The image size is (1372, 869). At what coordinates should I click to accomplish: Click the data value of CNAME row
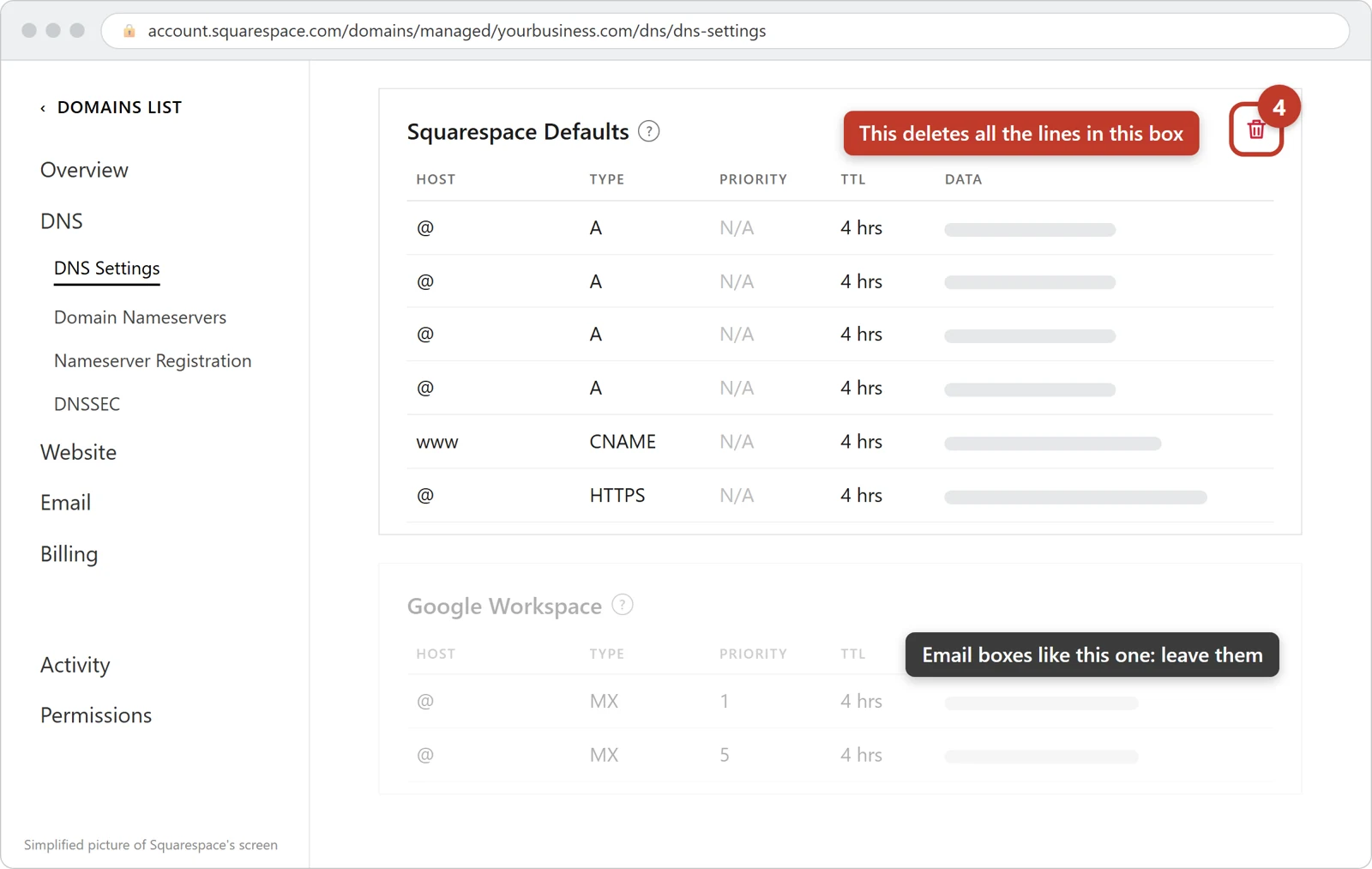1053,444
